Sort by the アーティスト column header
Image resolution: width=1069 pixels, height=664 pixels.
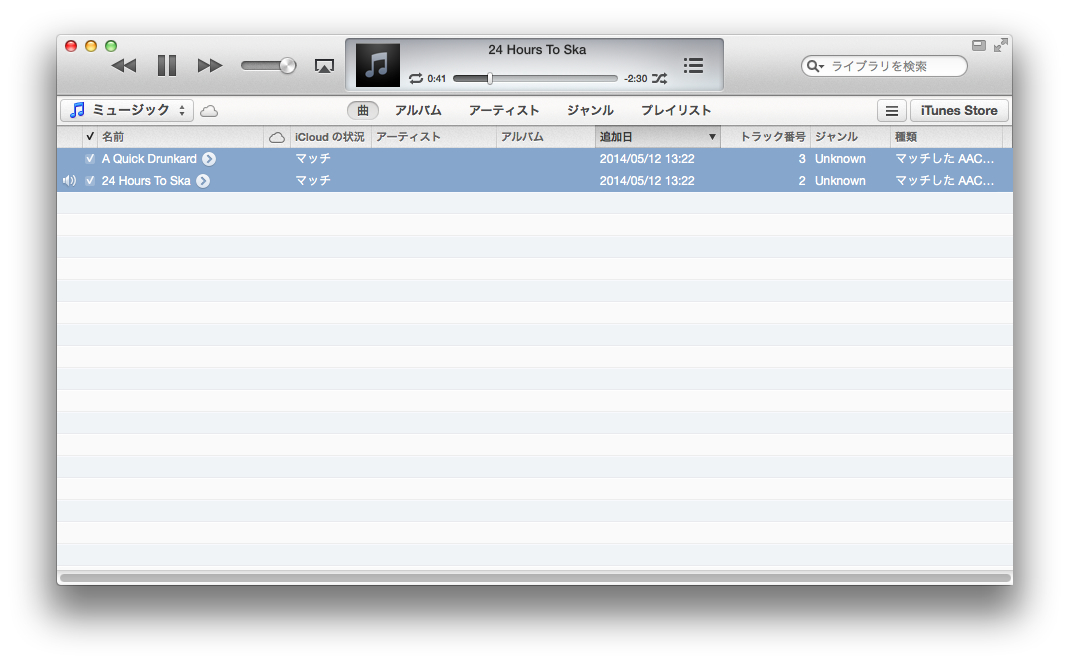tap(434, 137)
